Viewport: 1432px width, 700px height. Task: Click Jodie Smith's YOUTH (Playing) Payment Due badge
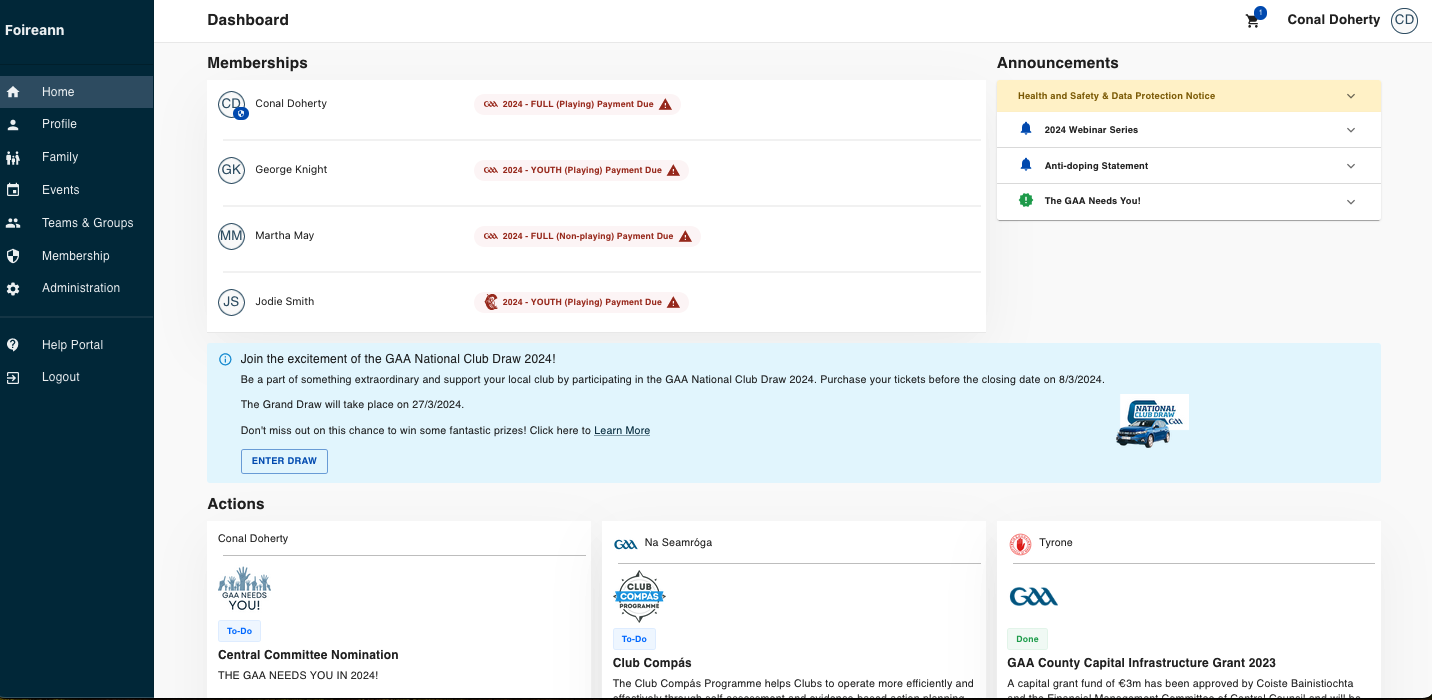[x=581, y=302]
